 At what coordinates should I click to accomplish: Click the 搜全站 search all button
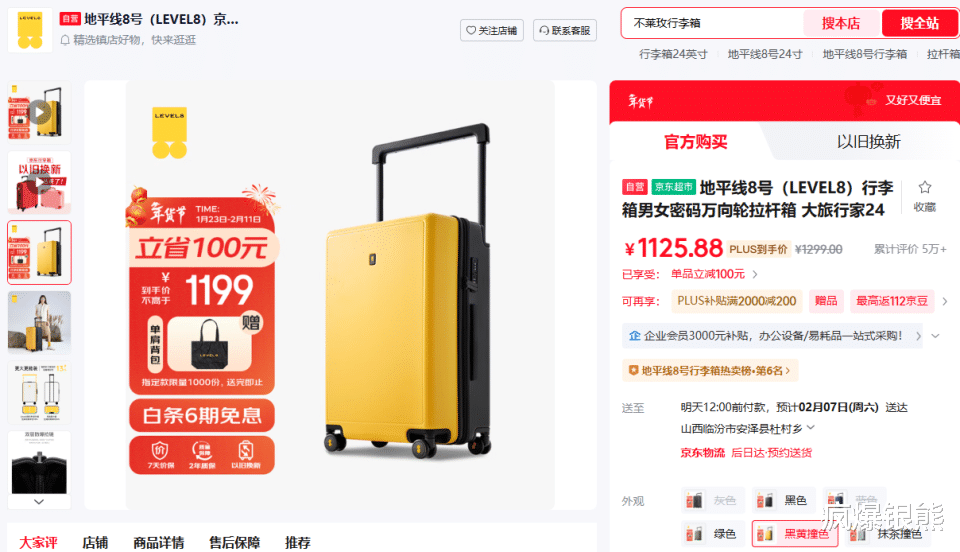point(919,23)
